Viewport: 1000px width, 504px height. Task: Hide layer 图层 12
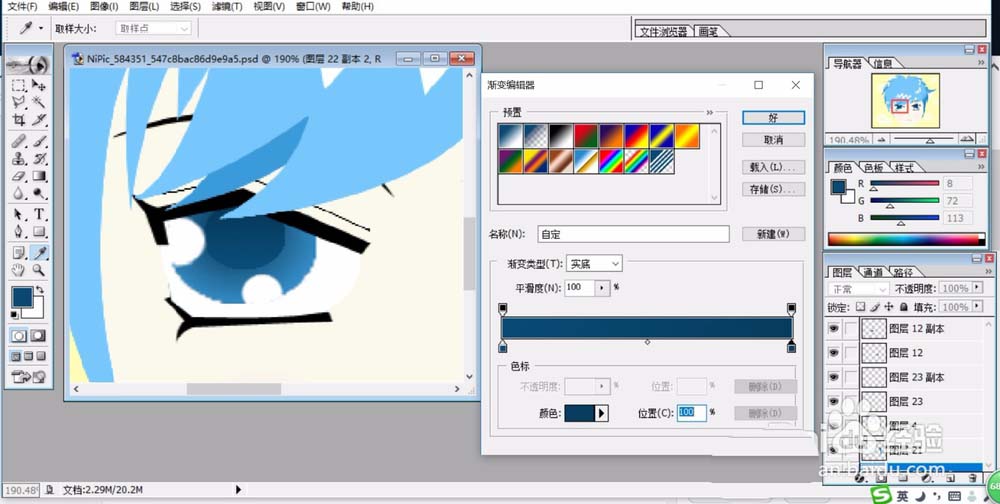click(833, 353)
